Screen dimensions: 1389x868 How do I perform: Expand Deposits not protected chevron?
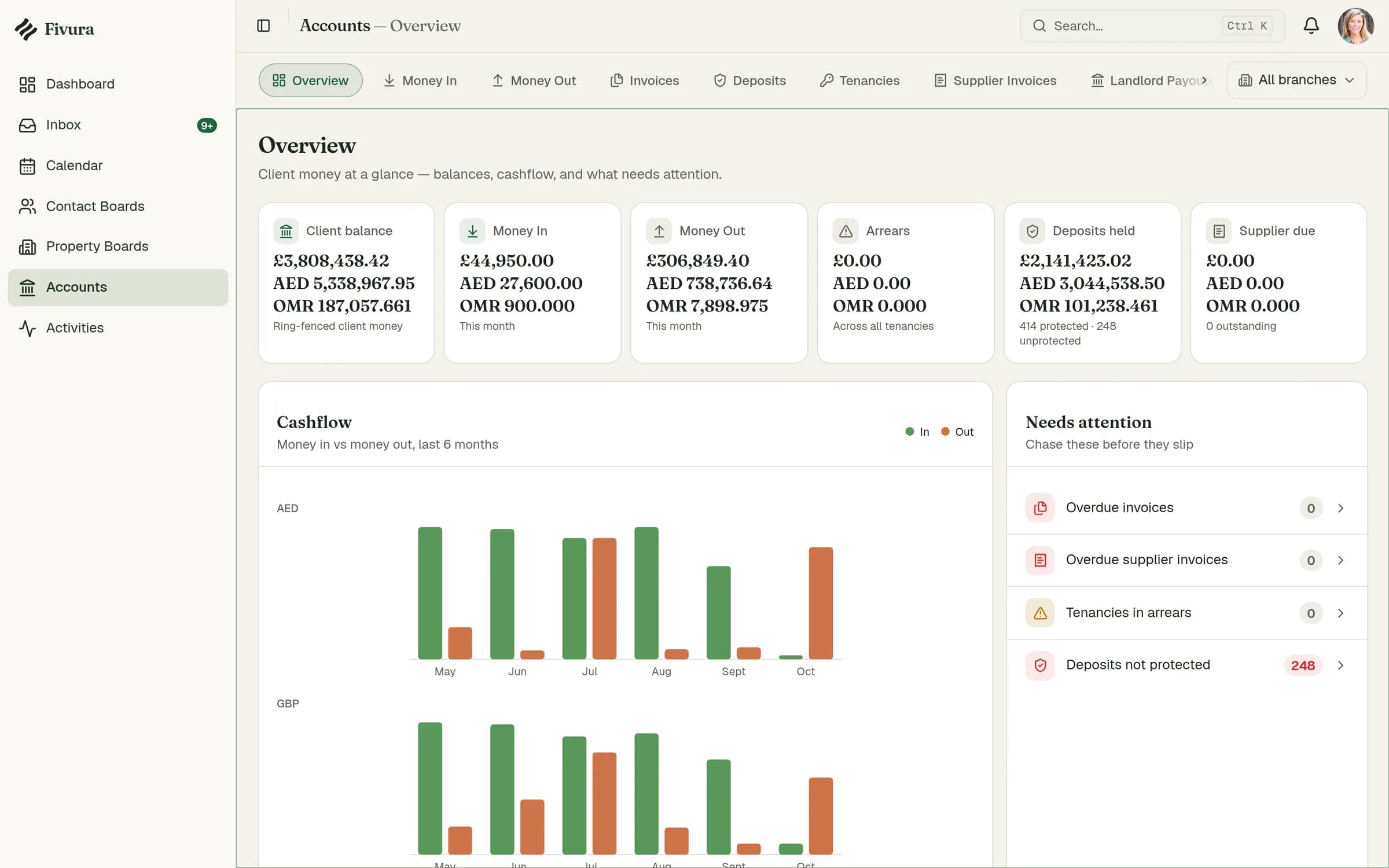[1340, 665]
